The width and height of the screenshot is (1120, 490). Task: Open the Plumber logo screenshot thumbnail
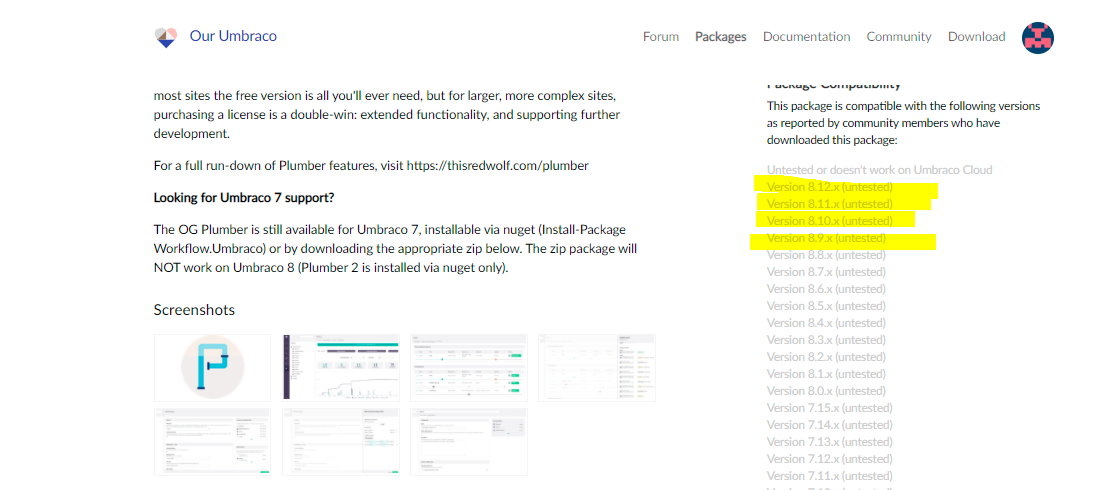click(212, 368)
